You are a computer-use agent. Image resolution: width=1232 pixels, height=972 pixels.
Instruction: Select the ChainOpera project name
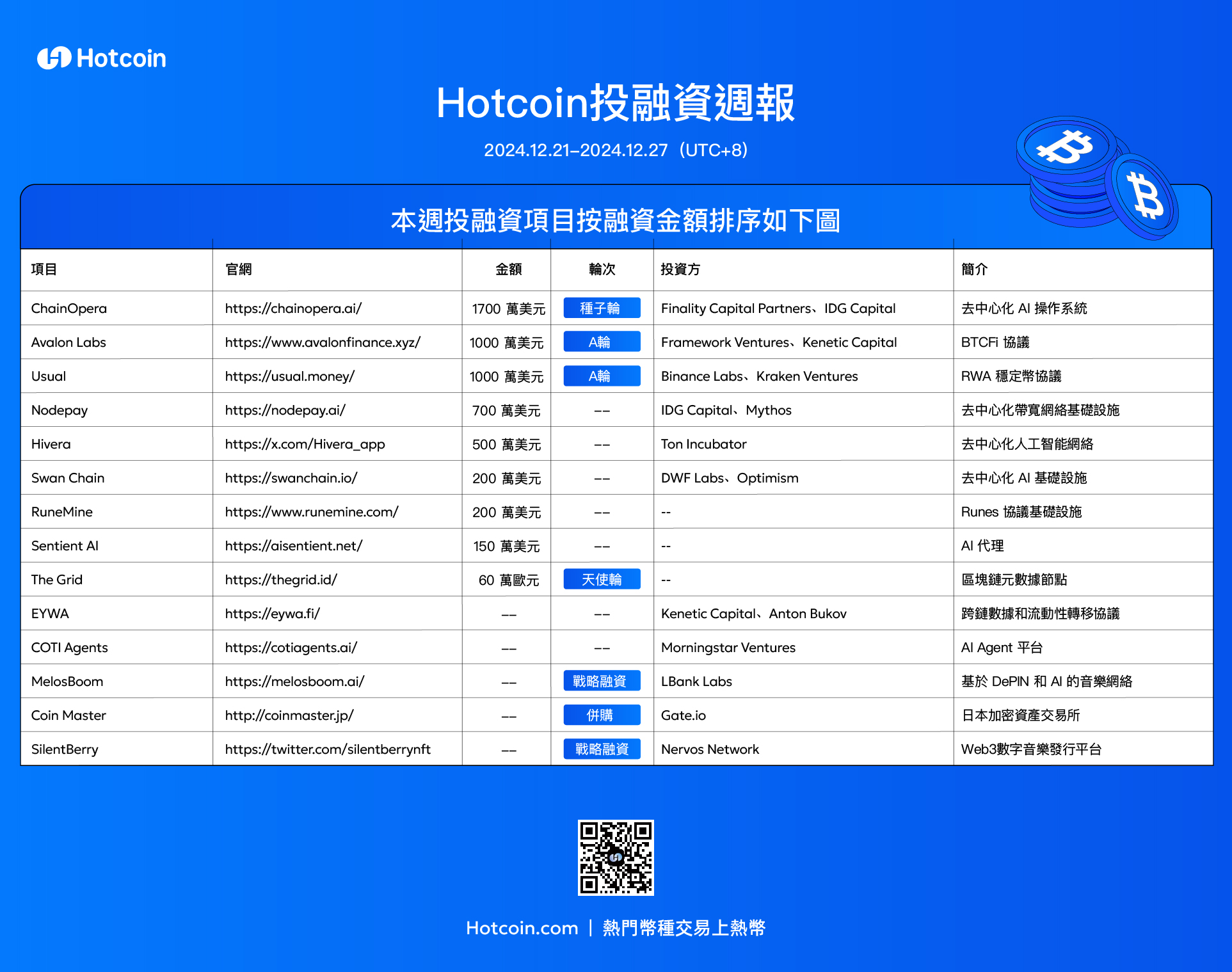click(x=69, y=308)
